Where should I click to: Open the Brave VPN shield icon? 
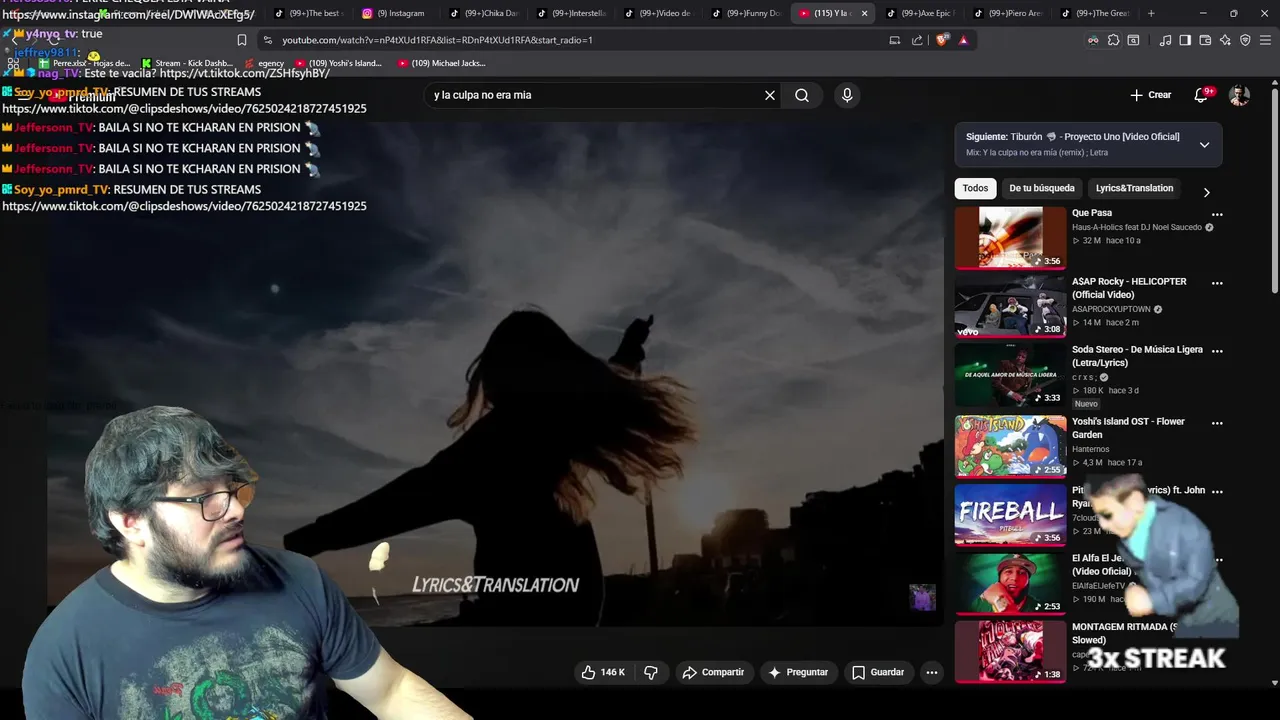click(1245, 40)
